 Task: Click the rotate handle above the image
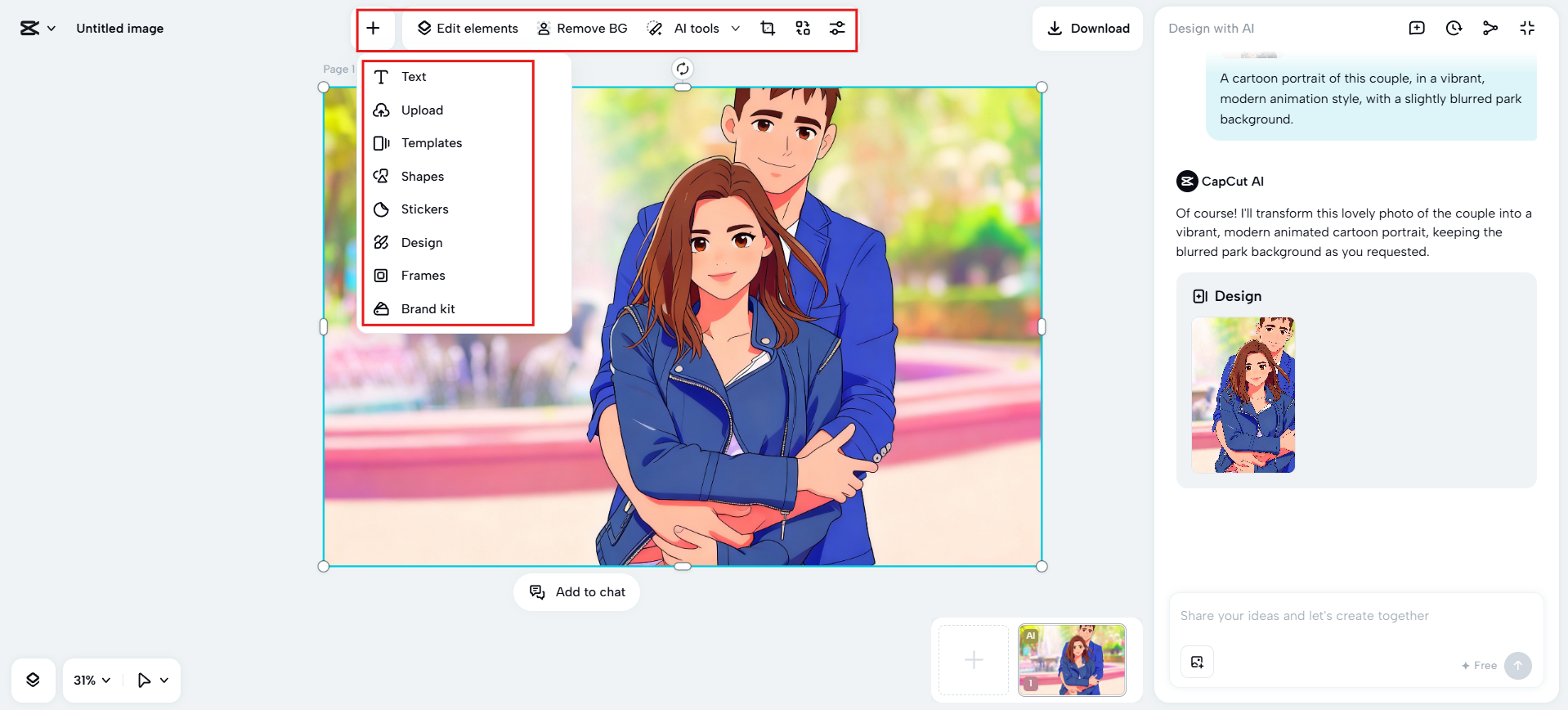click(x=683, y=69)
